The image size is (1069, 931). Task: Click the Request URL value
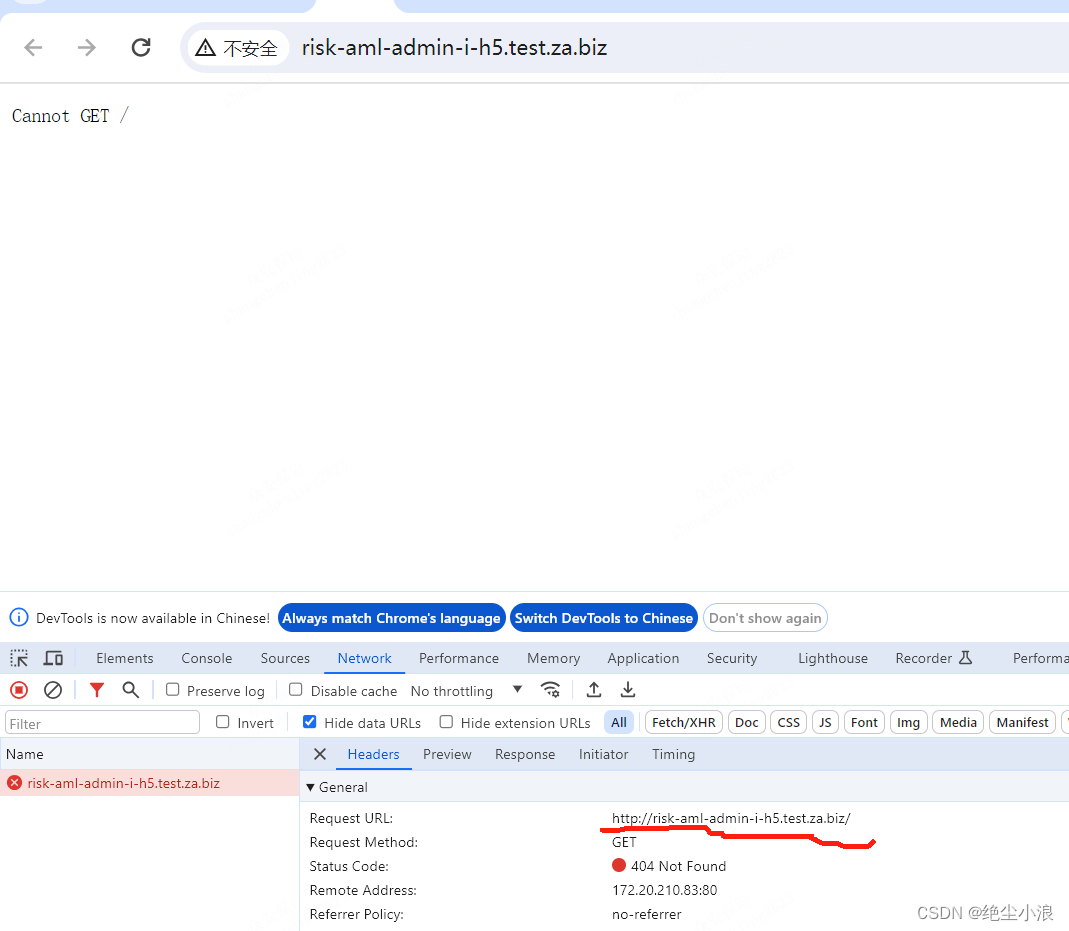click(731, 818)
